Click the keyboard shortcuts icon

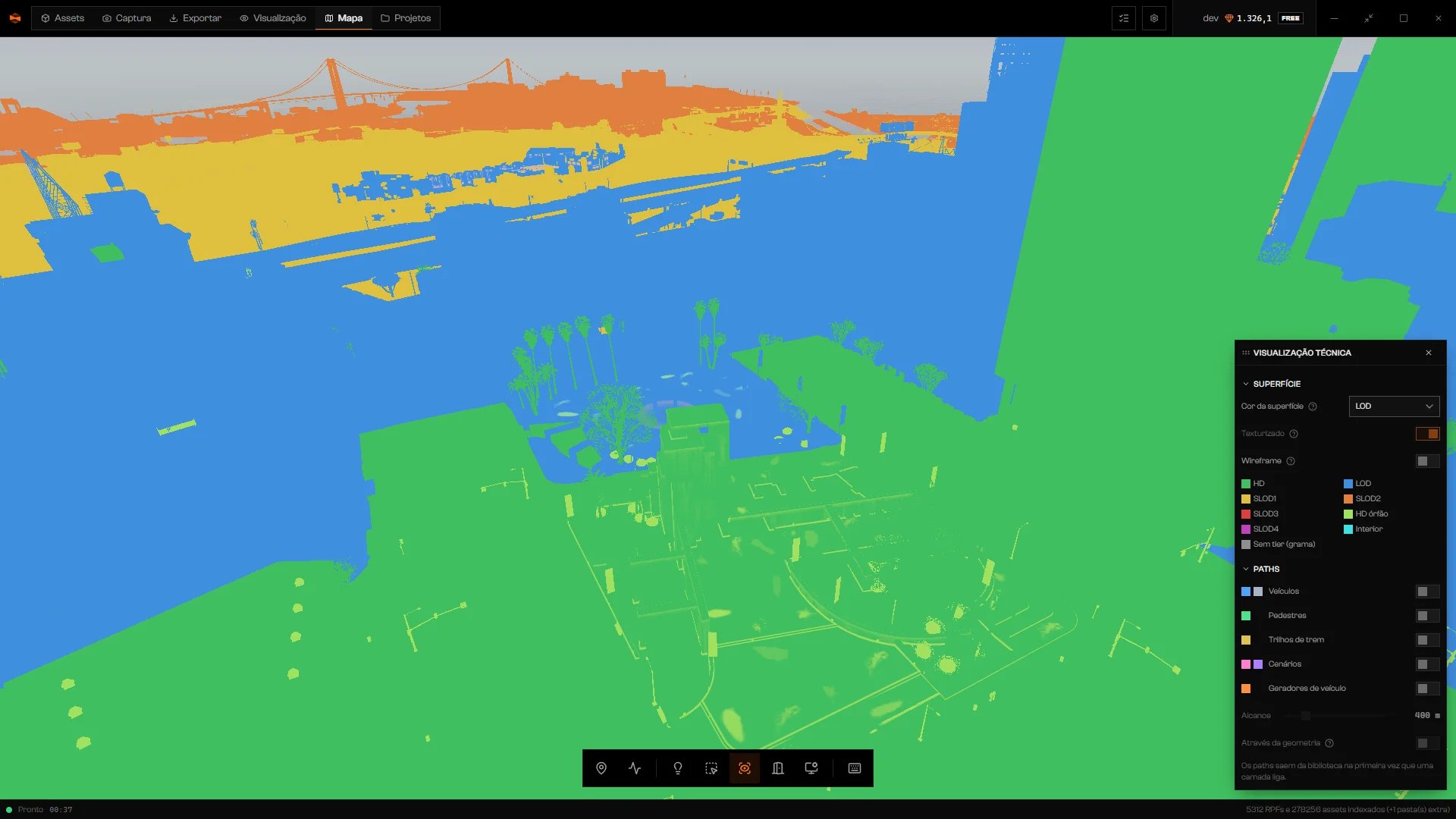click(855, 768)
